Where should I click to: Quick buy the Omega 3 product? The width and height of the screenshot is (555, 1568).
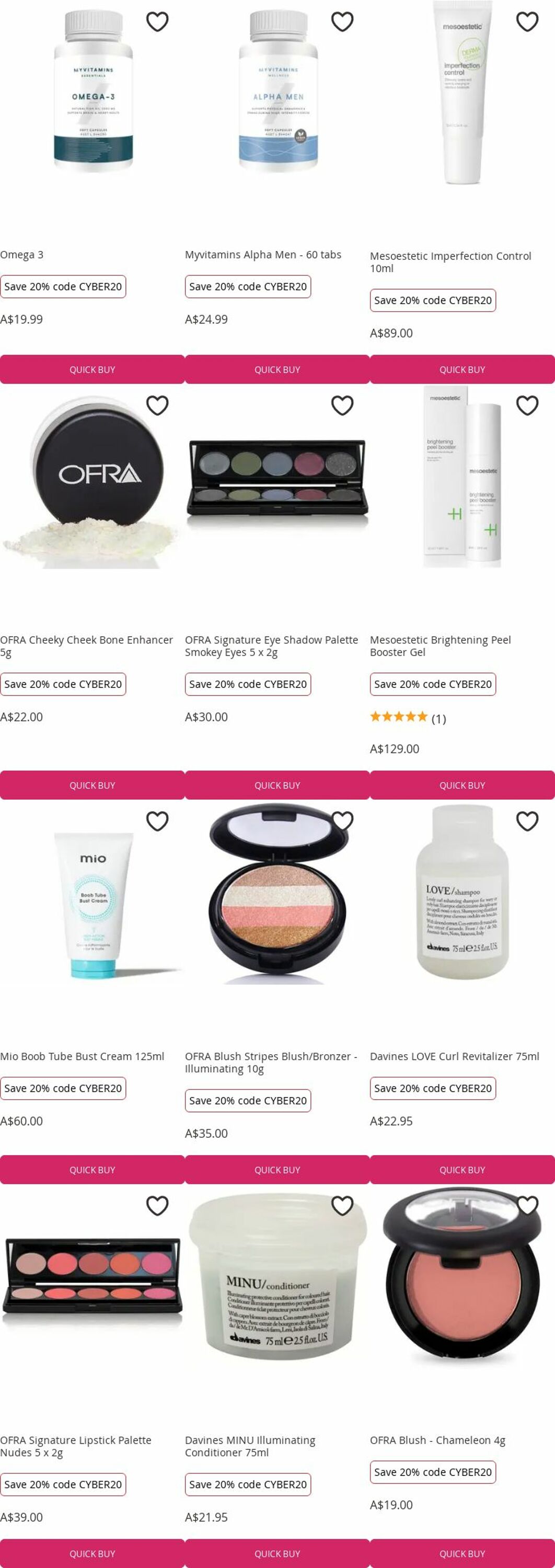pos(92,370)
